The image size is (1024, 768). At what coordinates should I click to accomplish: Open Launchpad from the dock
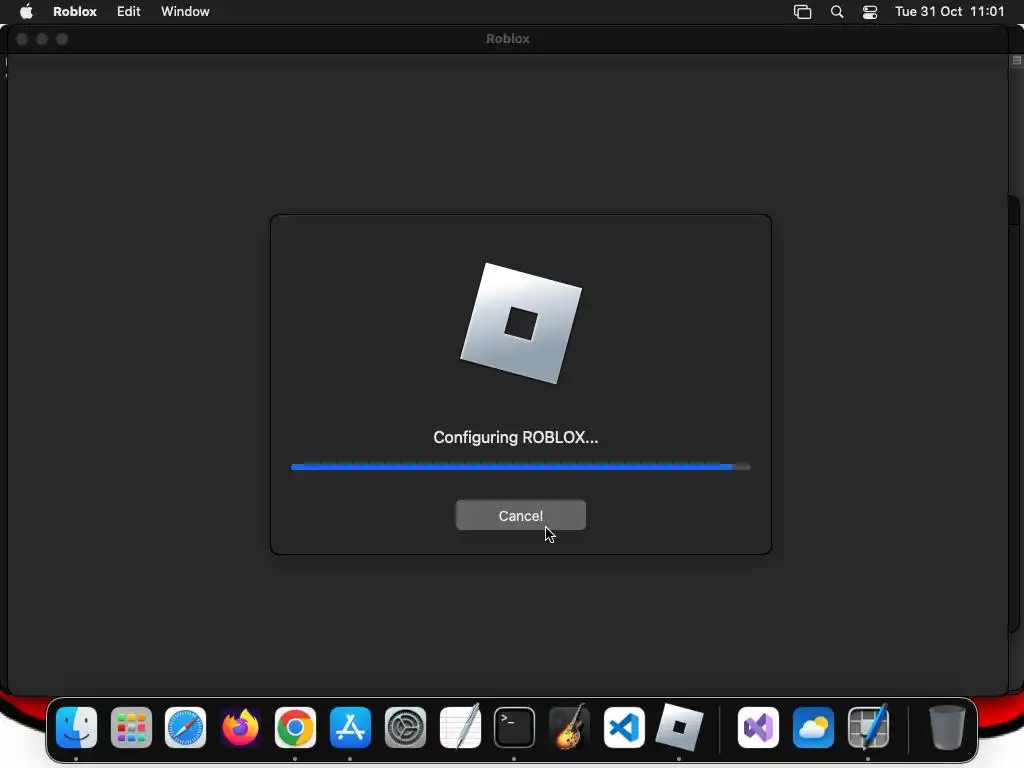tap(131, 728)
